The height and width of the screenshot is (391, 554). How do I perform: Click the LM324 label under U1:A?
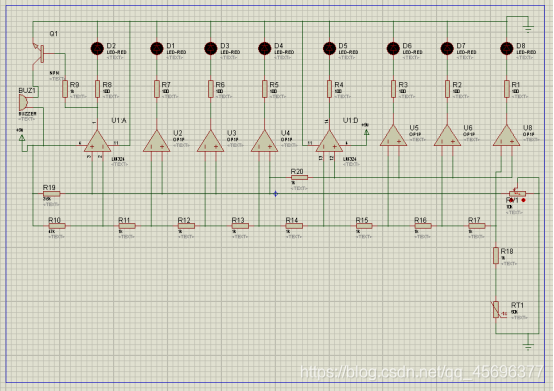pos(118,159)
